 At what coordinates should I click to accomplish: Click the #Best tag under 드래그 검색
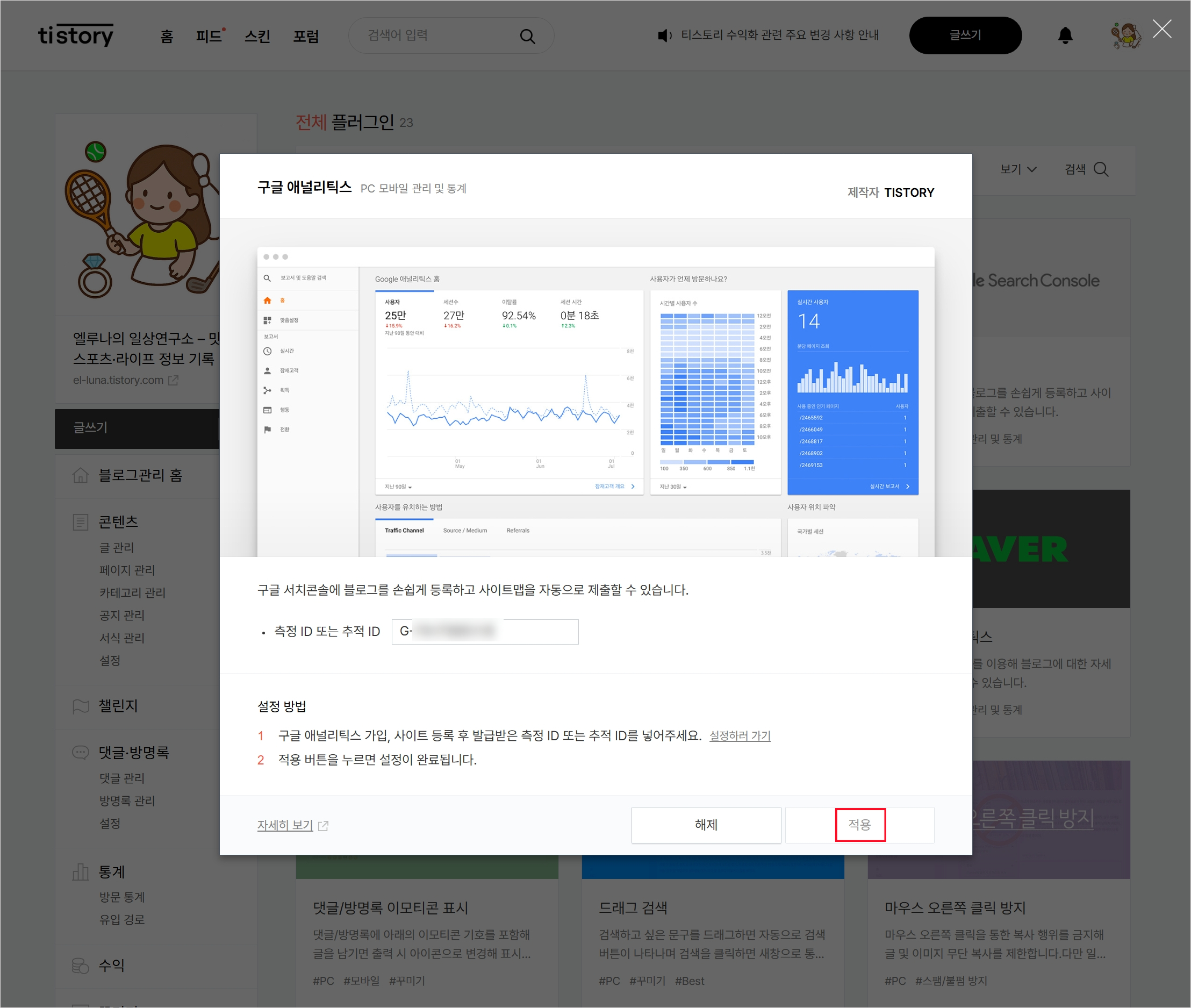(x=690, y=981)
